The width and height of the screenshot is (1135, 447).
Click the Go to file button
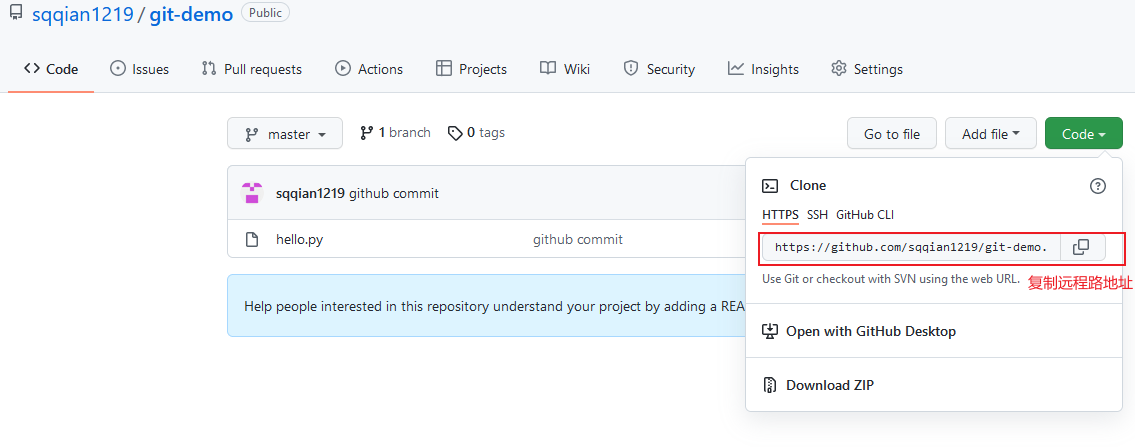tap(892, 134)
